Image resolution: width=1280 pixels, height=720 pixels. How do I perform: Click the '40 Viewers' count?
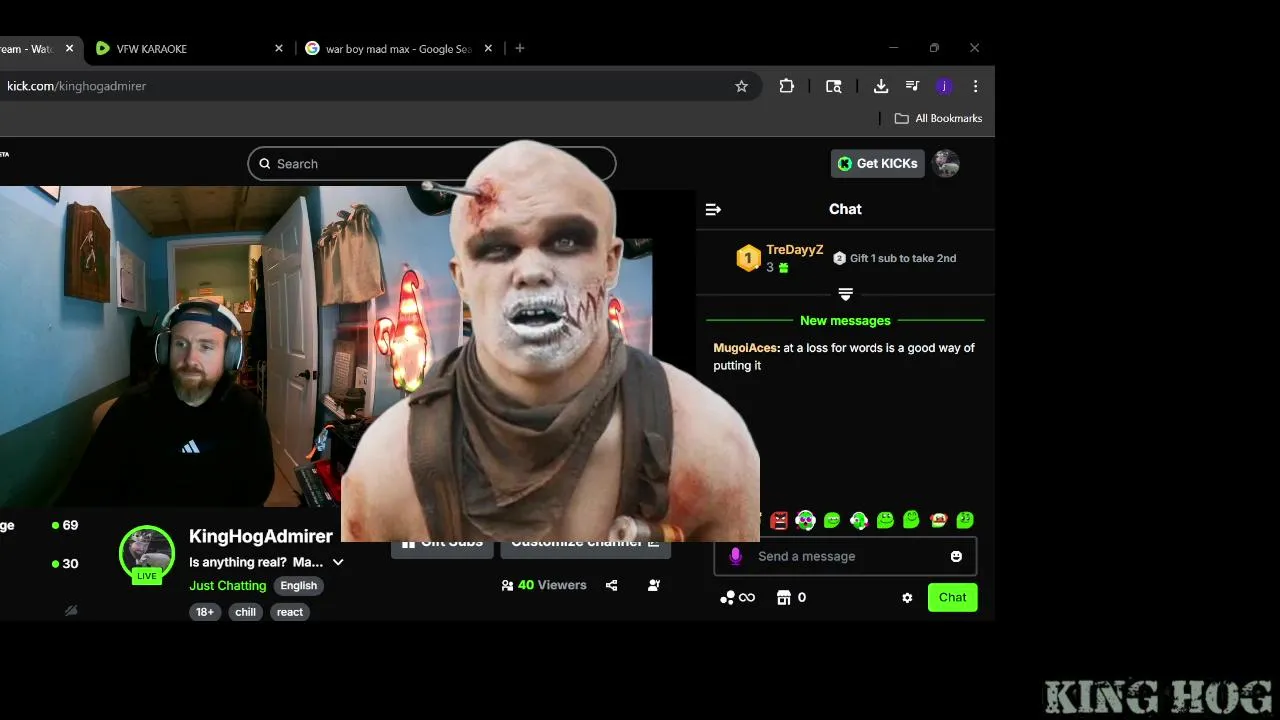(552, 585)
